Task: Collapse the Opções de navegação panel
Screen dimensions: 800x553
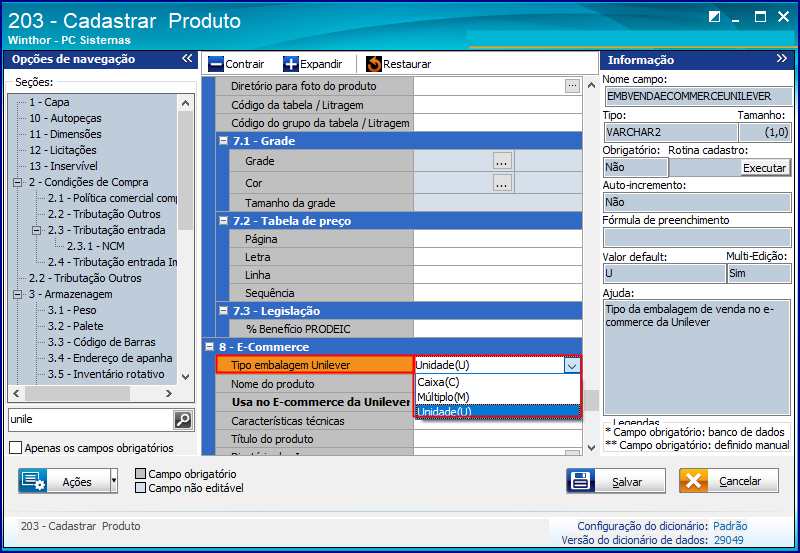Action: point(187,58)
